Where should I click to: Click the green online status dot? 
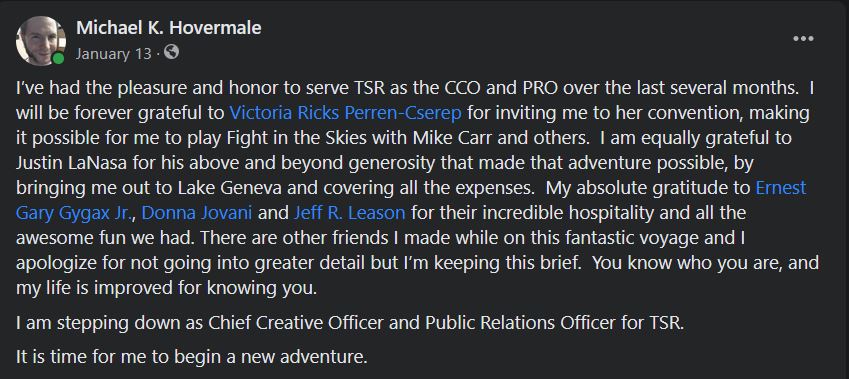pyautogui.click(x=58, y=58)
